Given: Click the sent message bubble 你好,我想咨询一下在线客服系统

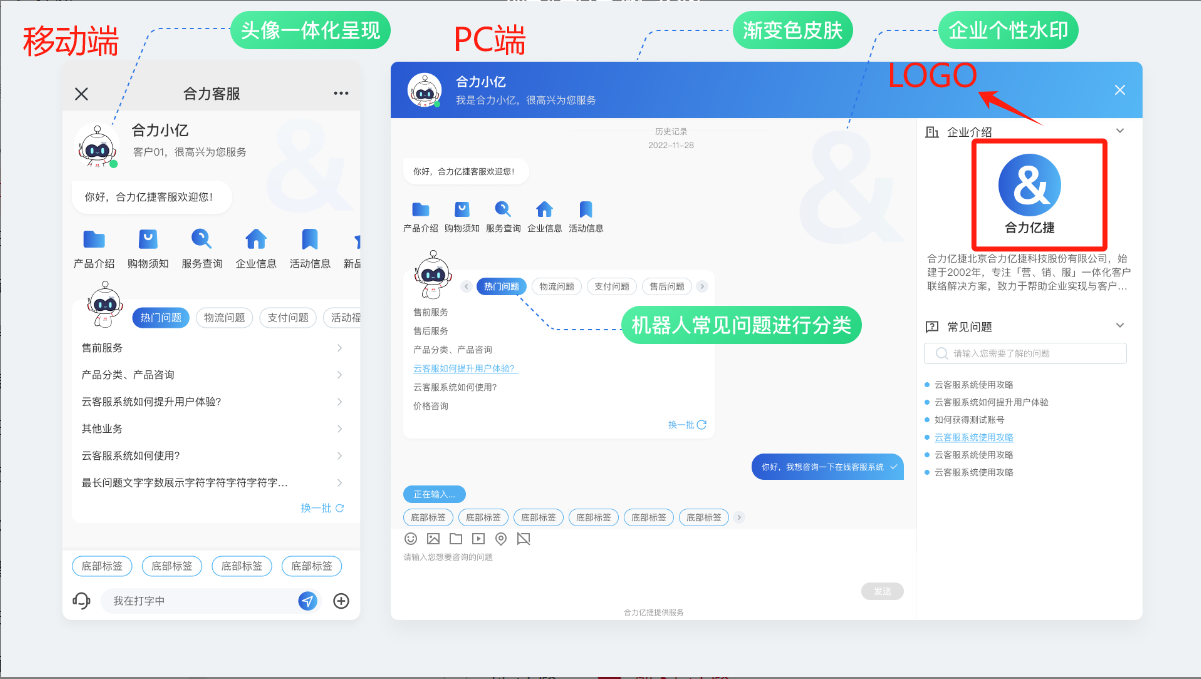Looking at the screenshot, I should pyautogui.click(x=828, y=467).
